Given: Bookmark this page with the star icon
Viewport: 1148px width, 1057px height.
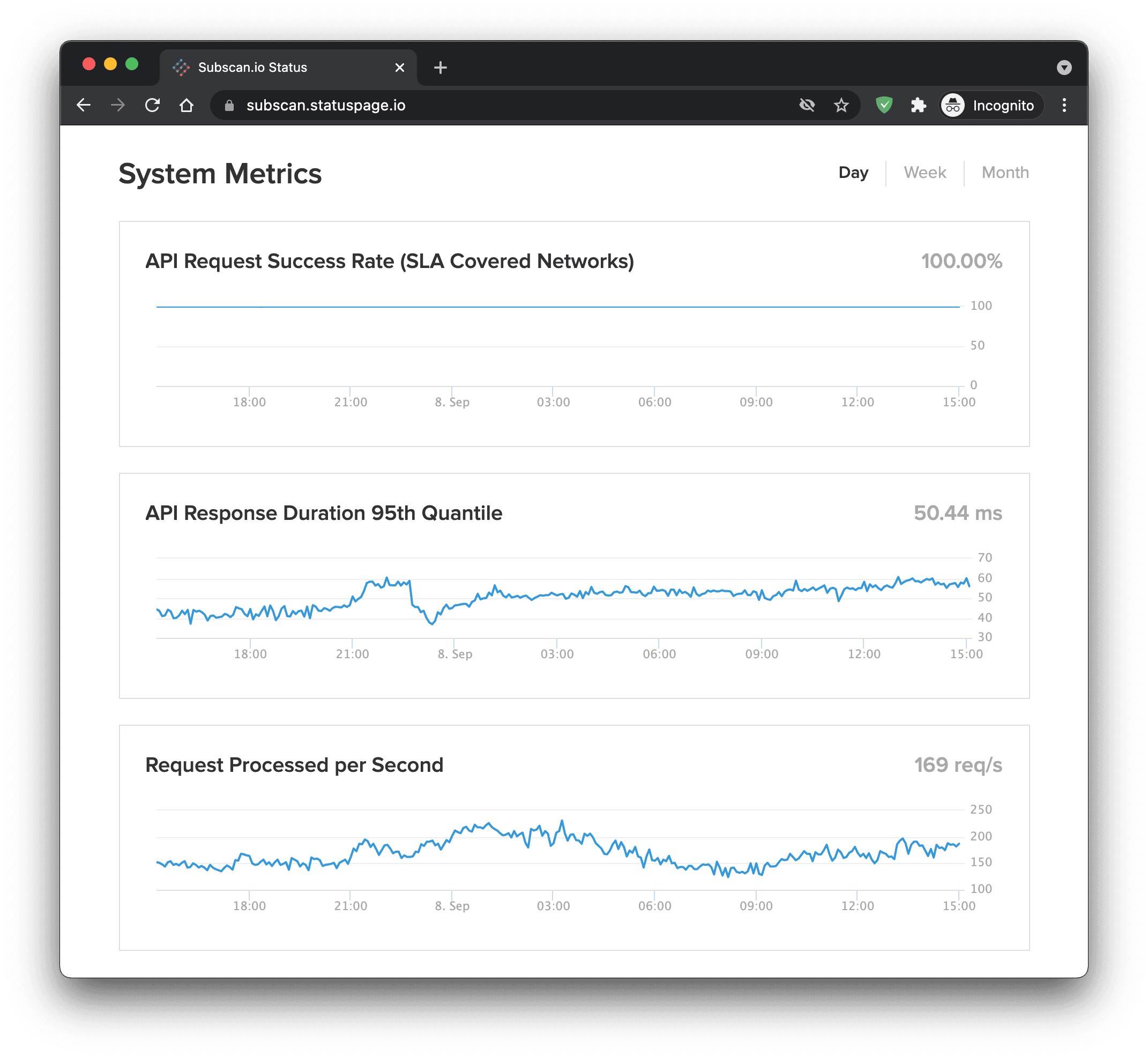Looking at the screenshot, I should coord(841,105).
